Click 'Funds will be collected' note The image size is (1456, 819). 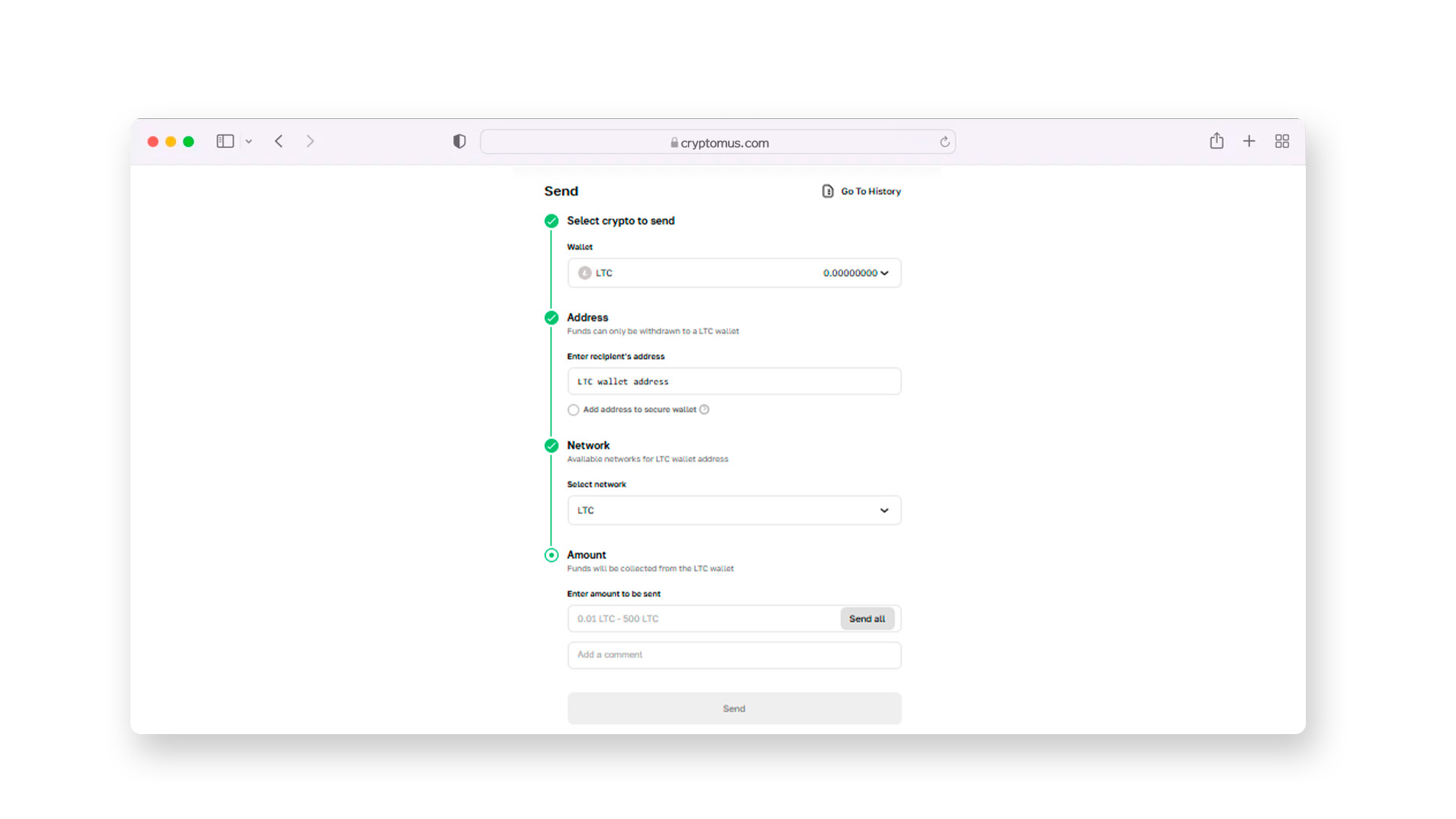tap(651, 569)
